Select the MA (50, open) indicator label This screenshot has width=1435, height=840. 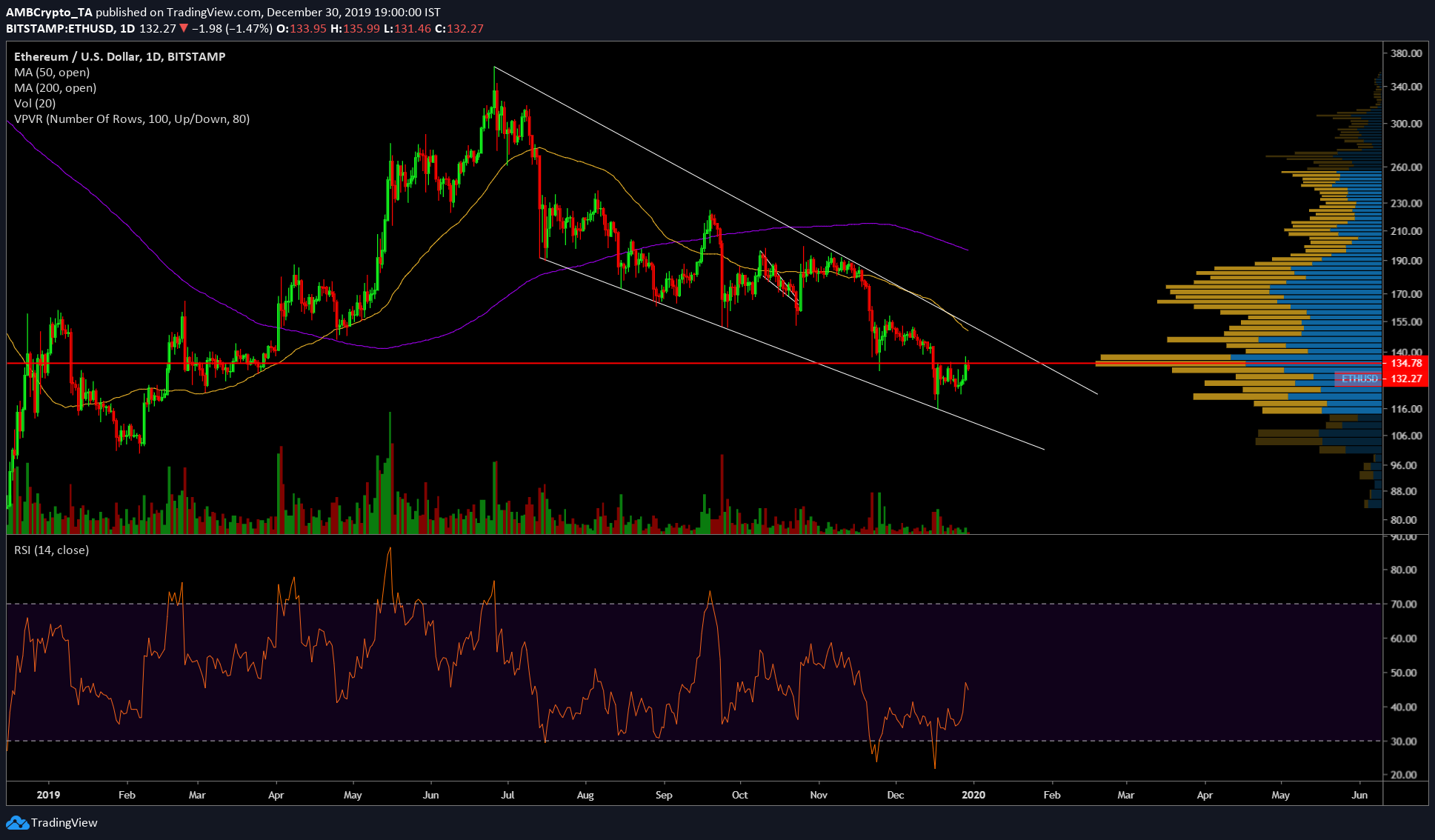click(x=52, y=72)
